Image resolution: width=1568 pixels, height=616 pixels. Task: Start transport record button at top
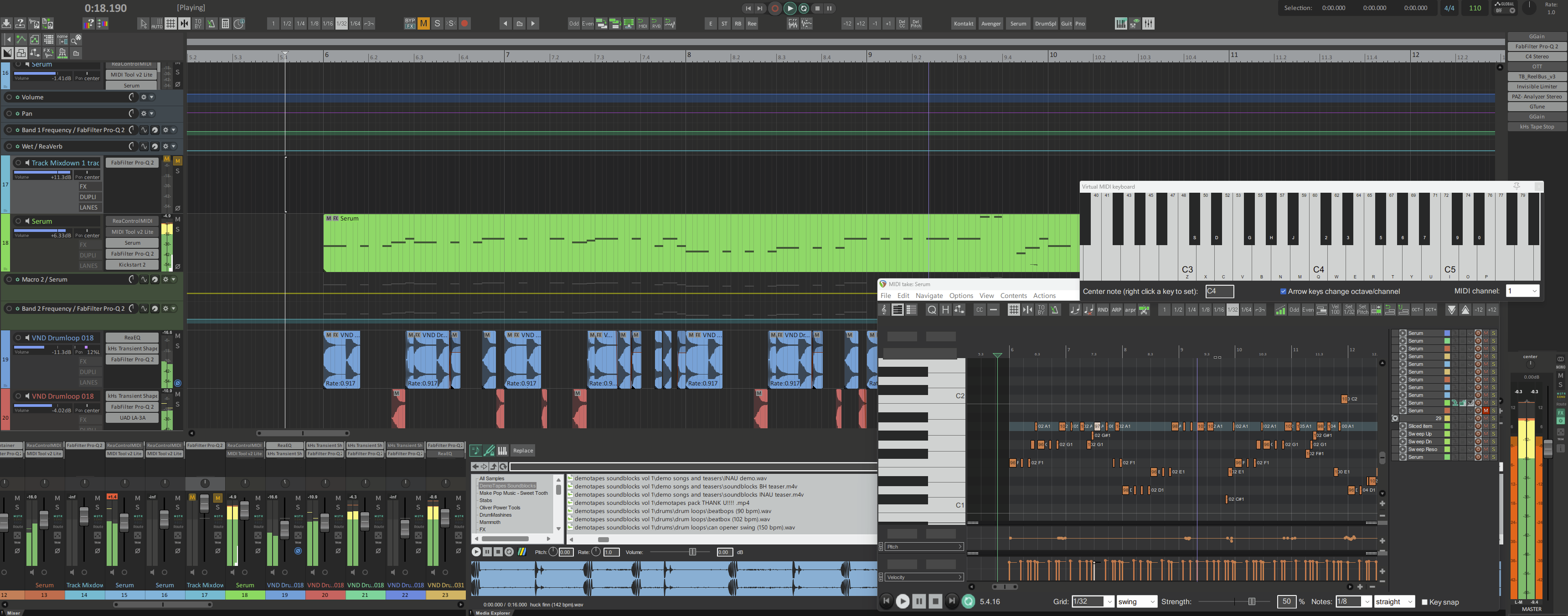[775, 9]
